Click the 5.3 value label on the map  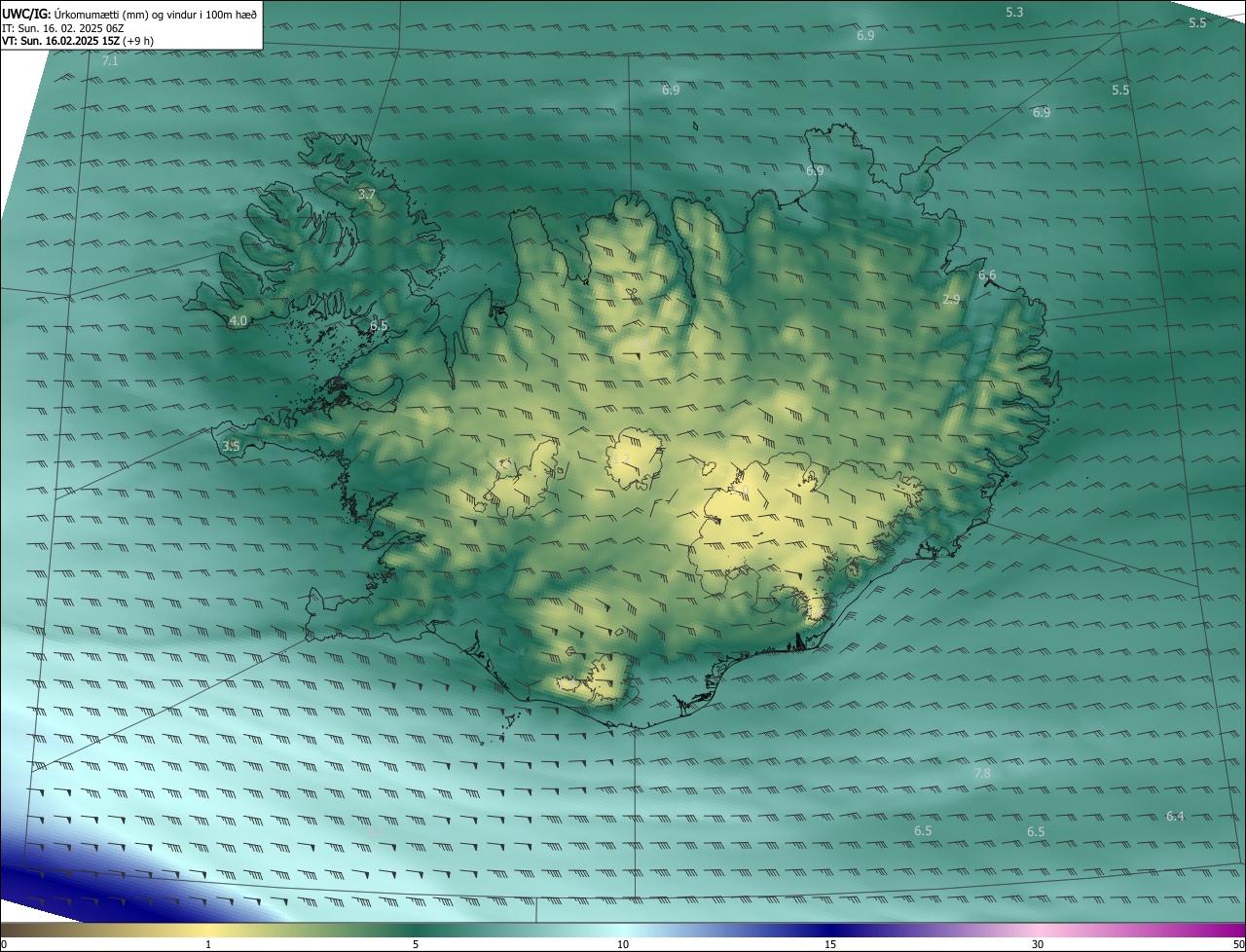1014,12
